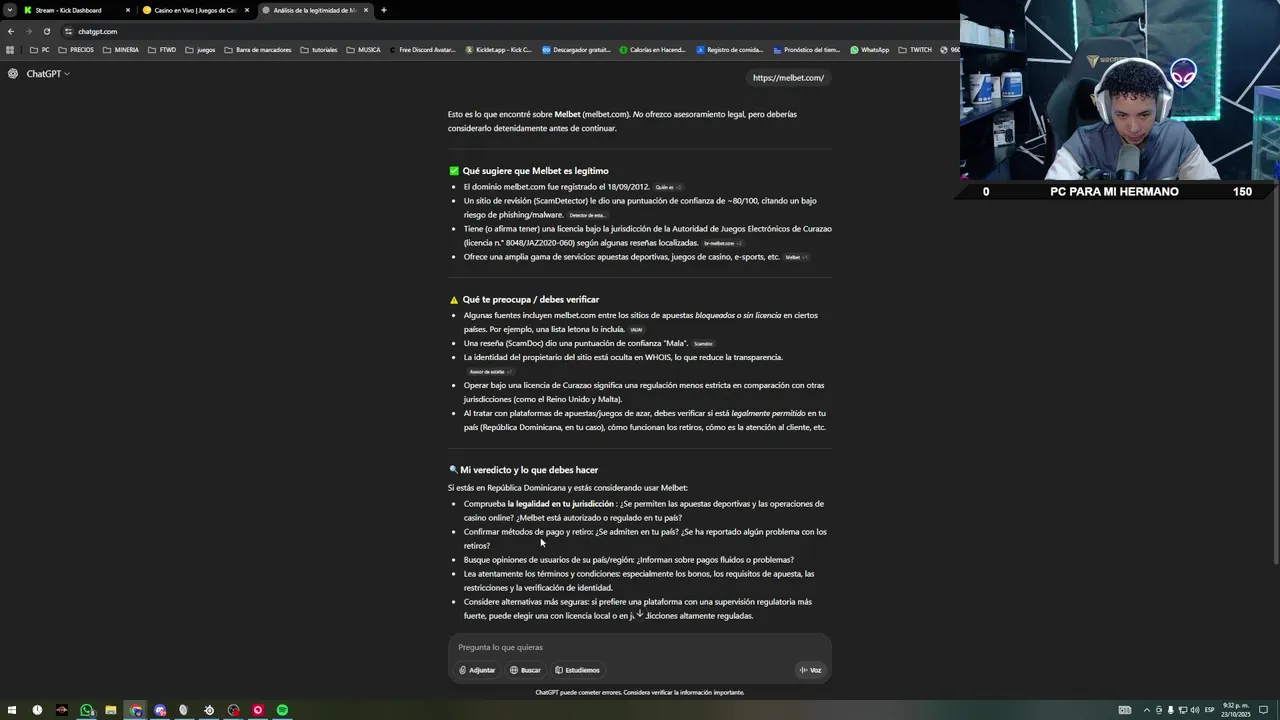1280x720 pixels.
Task: Open the FTWD bookmarks folder
Action: coord(163,50)
